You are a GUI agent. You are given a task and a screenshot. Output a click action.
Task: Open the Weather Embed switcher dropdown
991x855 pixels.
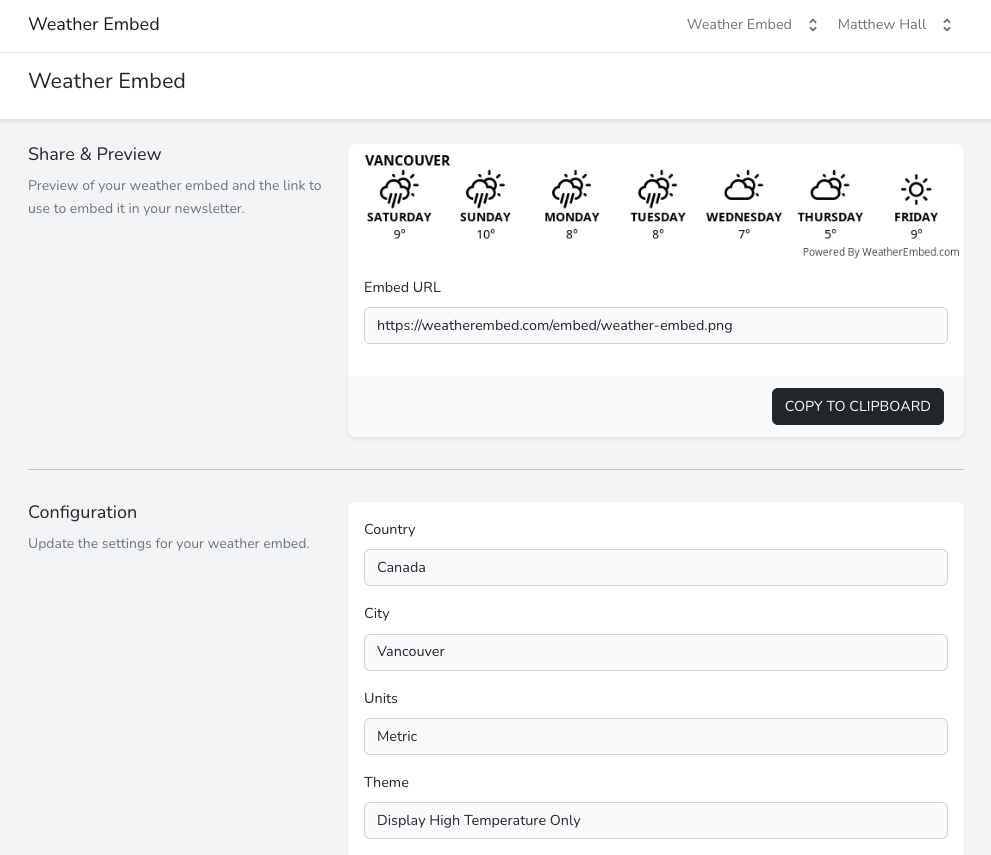752,25
